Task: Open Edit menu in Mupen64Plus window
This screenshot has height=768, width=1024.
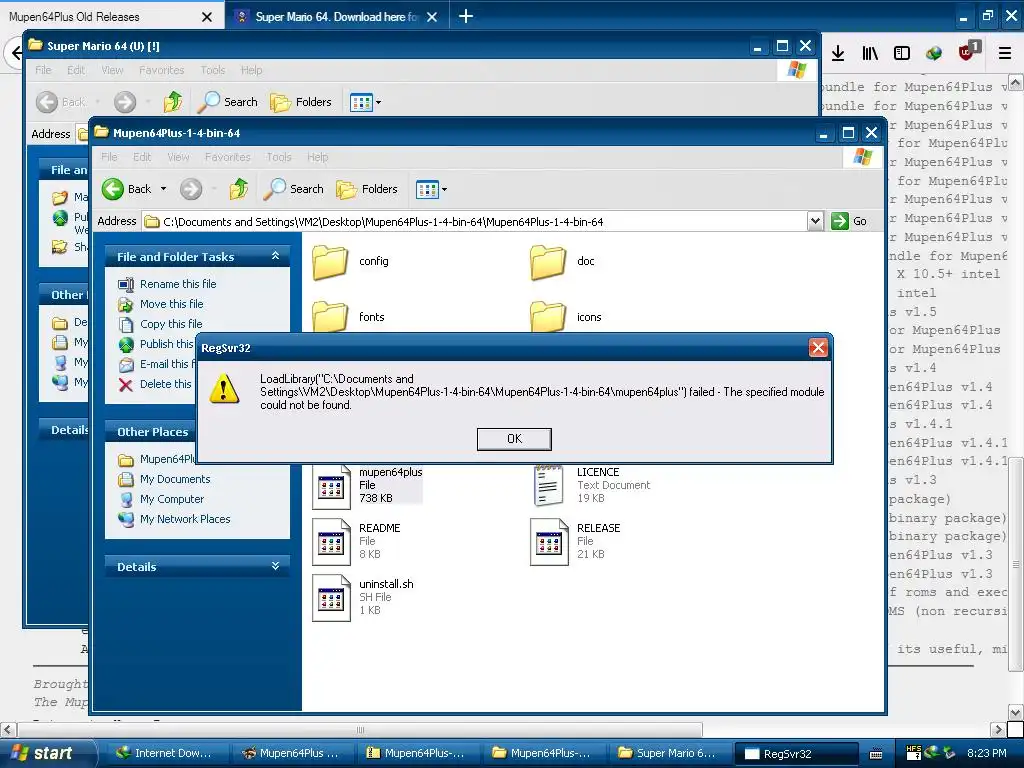Action: (142, 157)
